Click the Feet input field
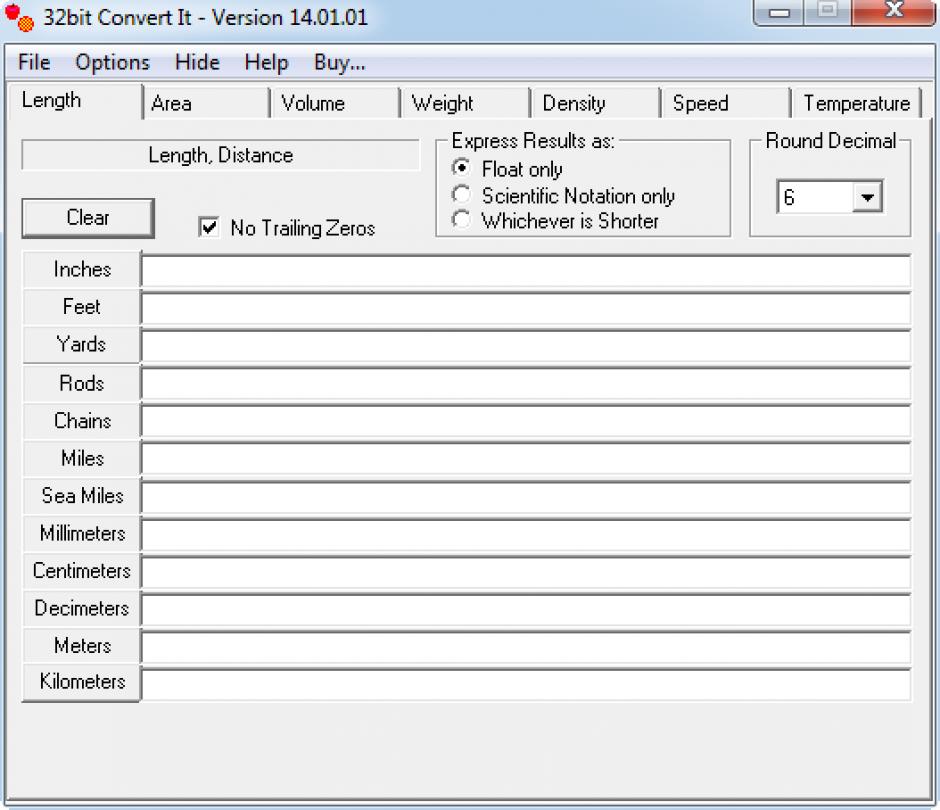This screenshot has height=810, width=940. (526, 308)
